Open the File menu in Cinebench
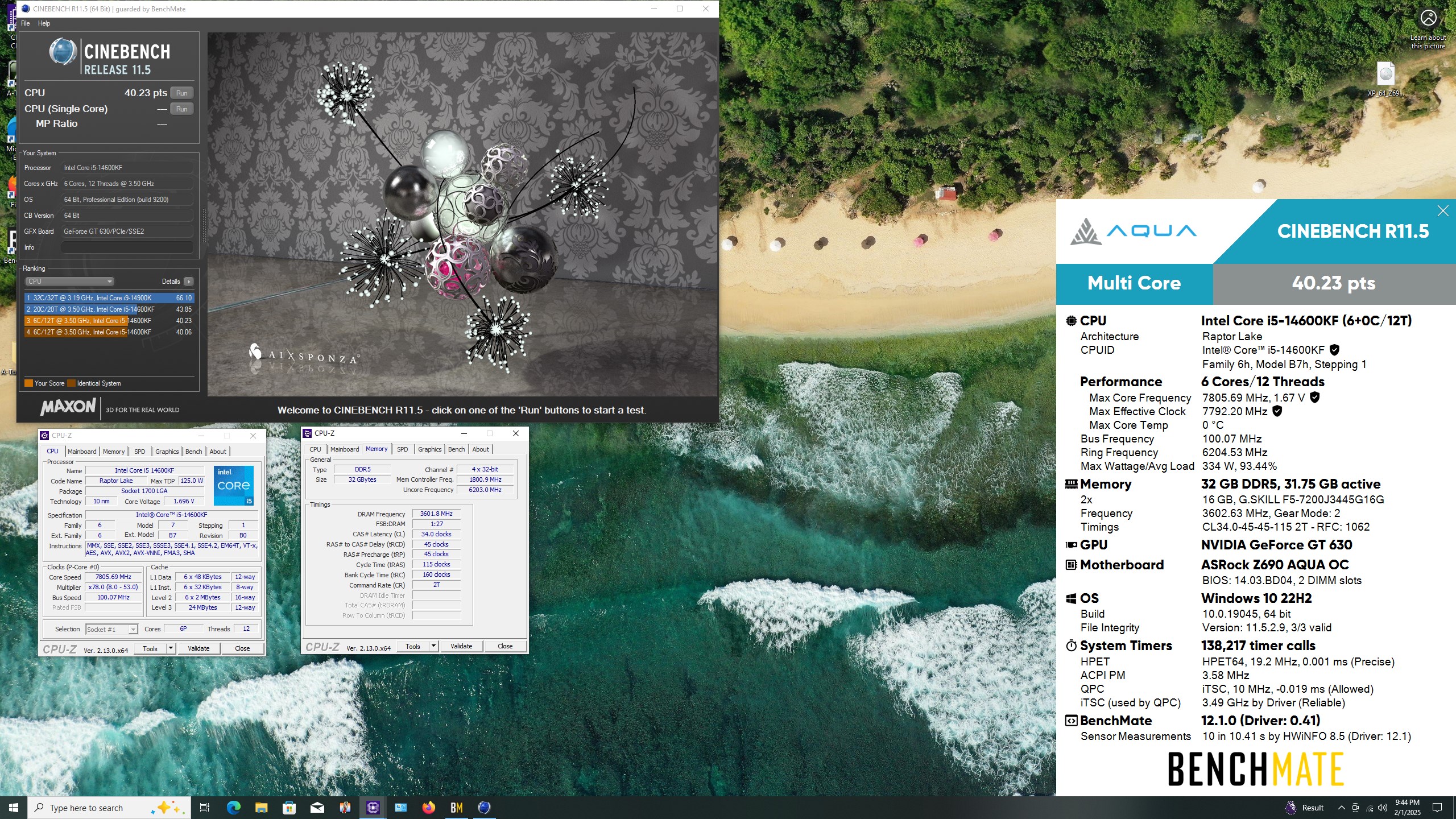This screenshot has width=1456, height=819. point(26,23)
